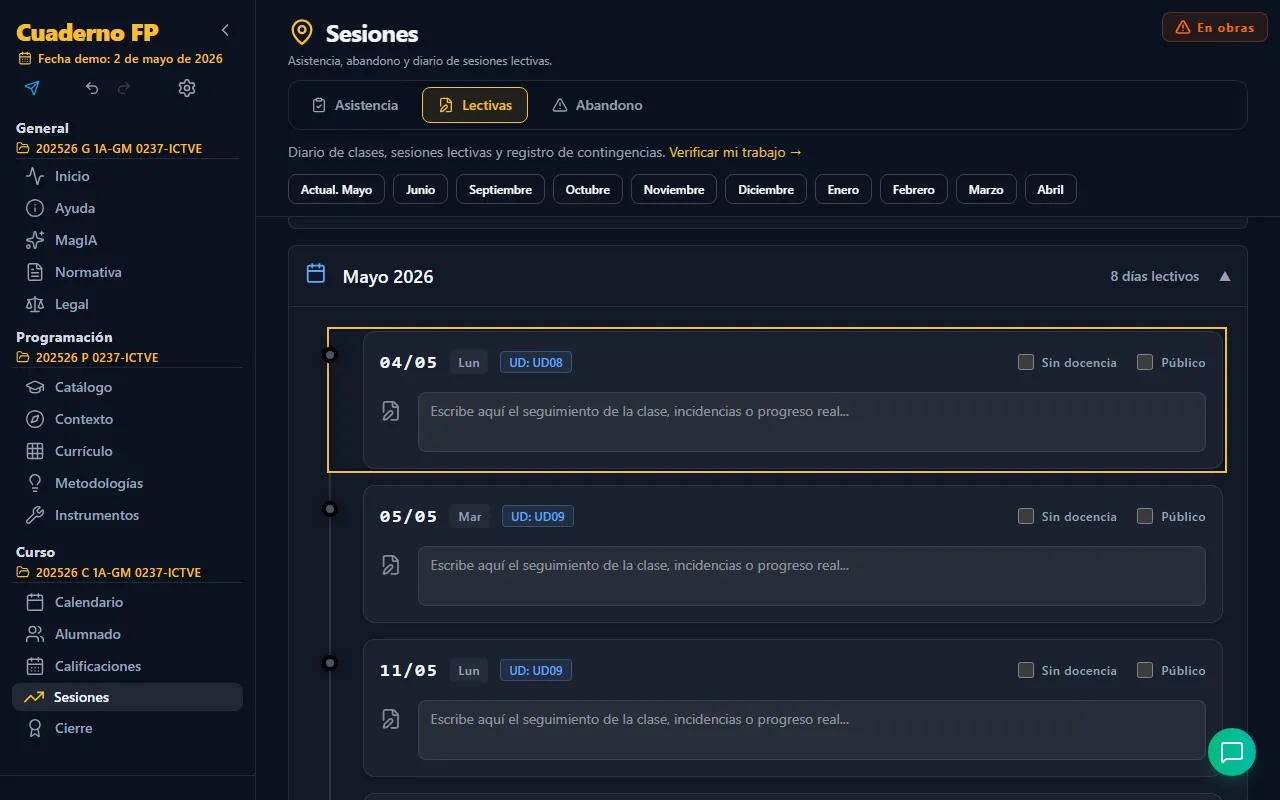Click the note icon beside 04/05 entry
Screen dimensions: 1280x800
click(x=391, y=411)
